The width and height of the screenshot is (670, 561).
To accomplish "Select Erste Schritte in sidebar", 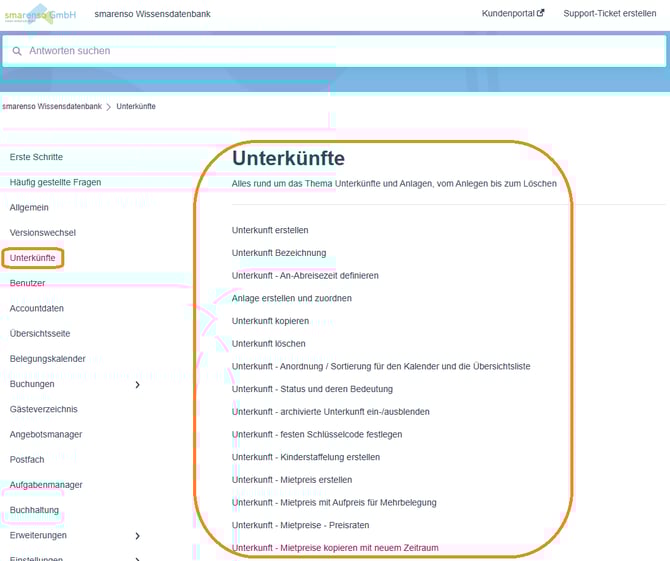I will 36,157.
